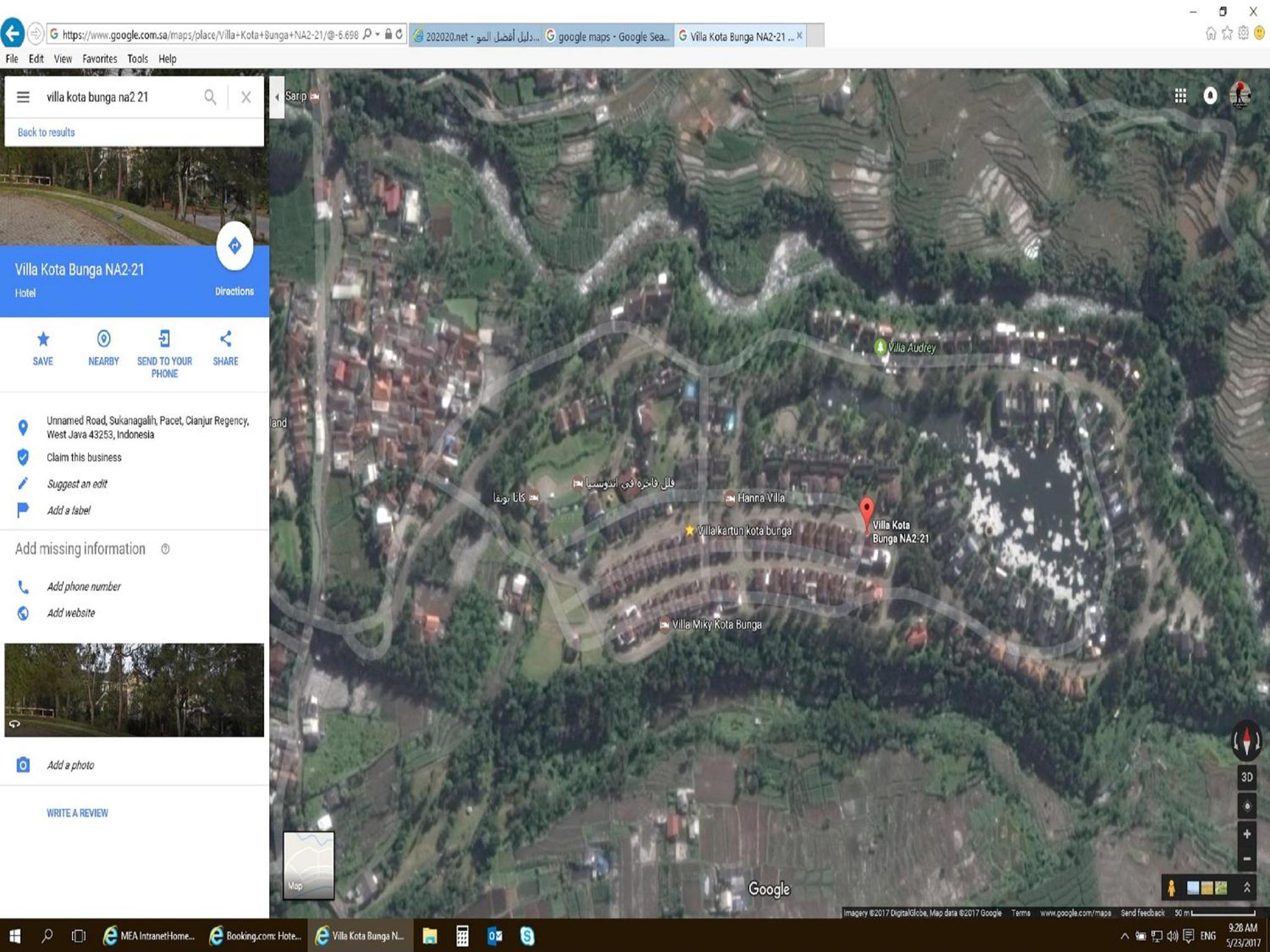
Task: Click the help icon beside Add missing information
Action: 165,549
